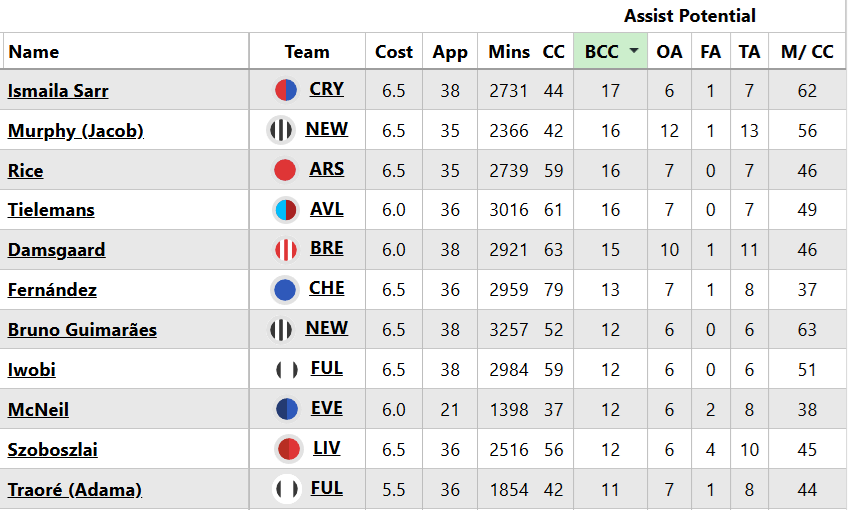Click the Aston Villa badge icon
Viewport: 856px width, 510px height.
click(x=285, y=210)
